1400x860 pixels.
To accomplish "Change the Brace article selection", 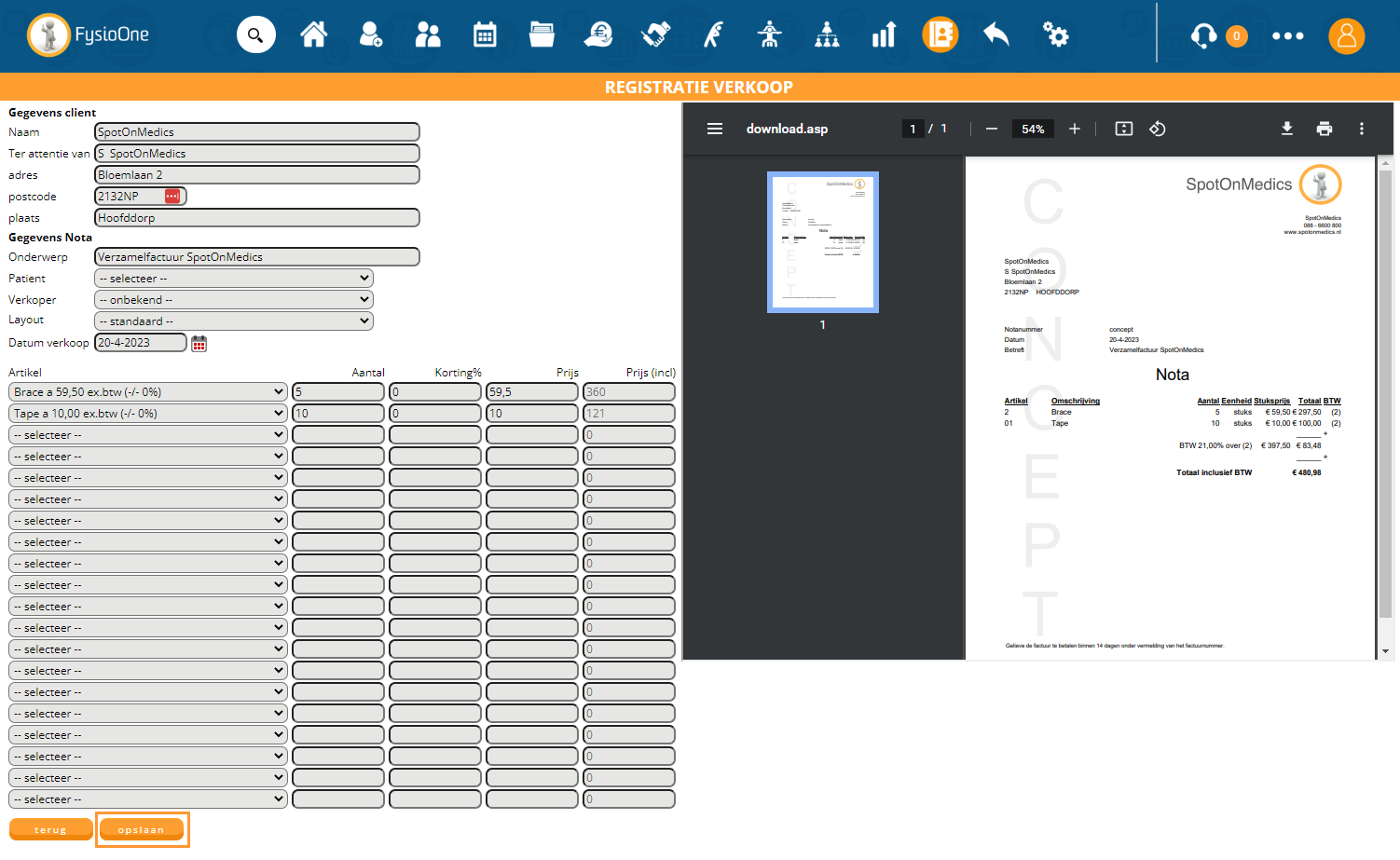I will pos(148,392).
